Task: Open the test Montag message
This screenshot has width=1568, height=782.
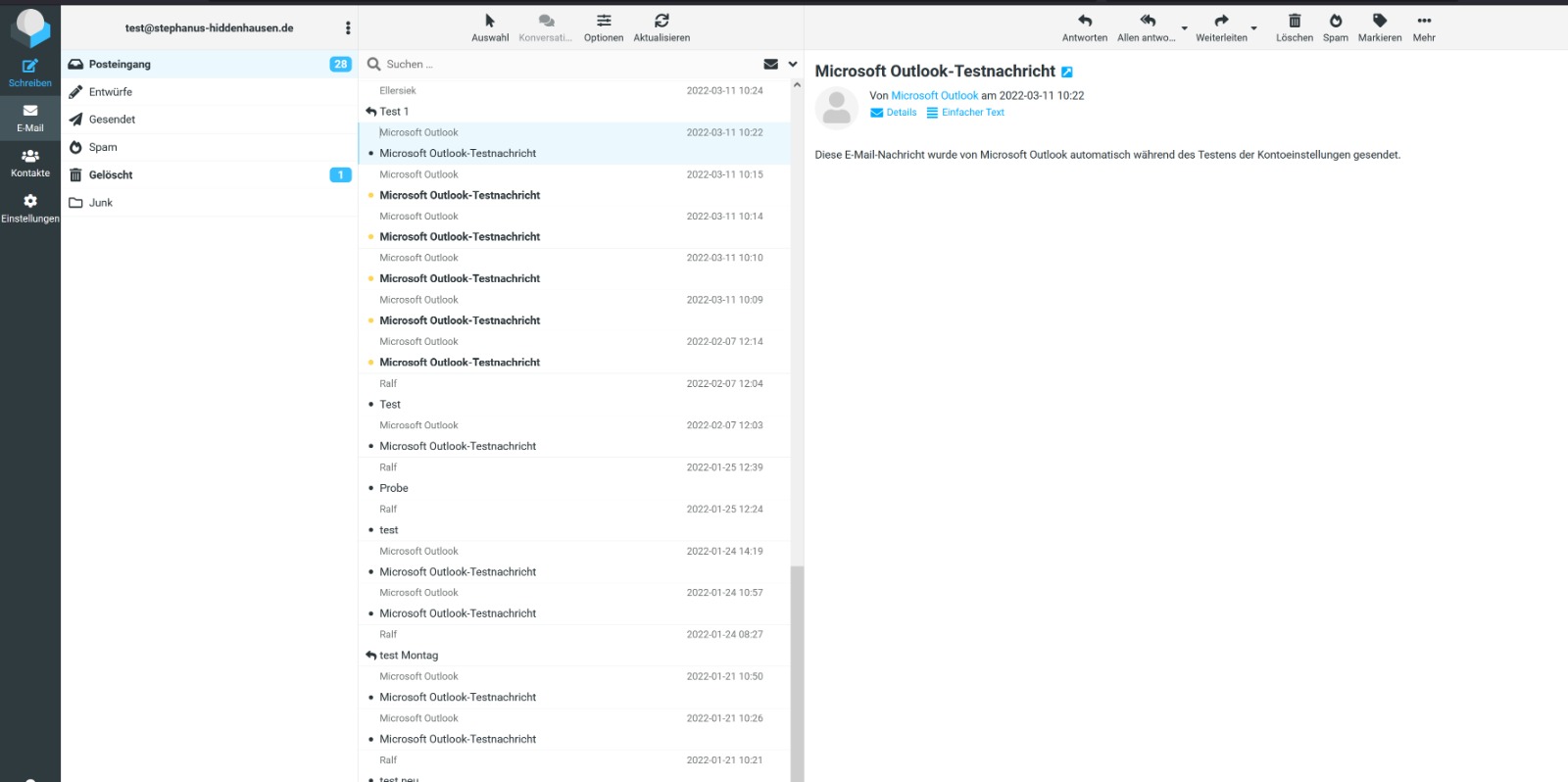Action: [574, 645]
